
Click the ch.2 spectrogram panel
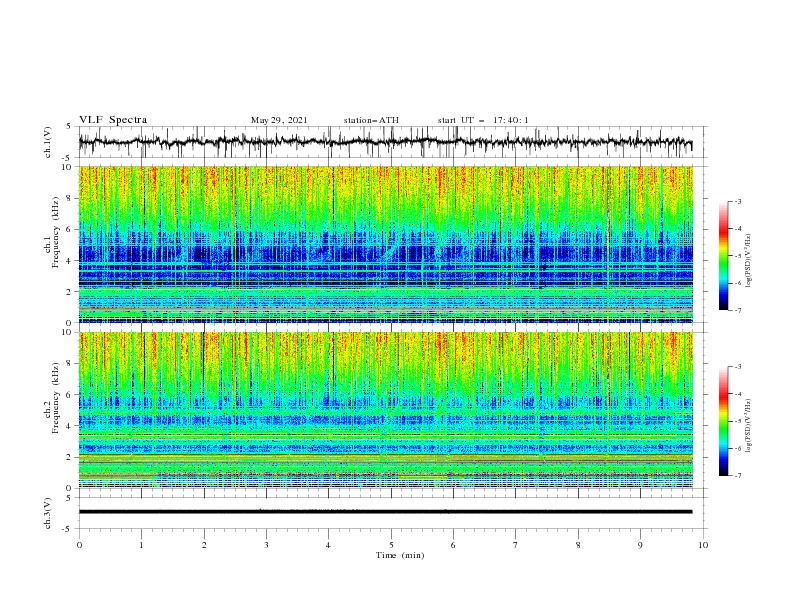click(x=385, y=410)
